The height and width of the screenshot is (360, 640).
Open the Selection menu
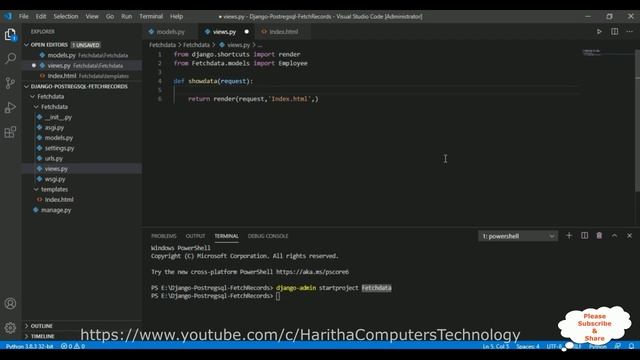pos(66,16)
